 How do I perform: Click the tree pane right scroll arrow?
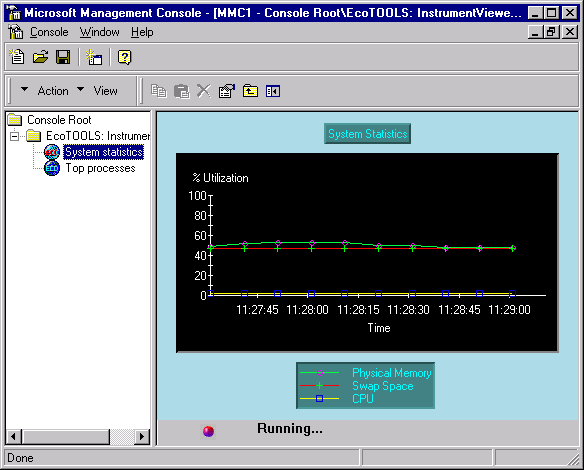[x=142, y=436]
